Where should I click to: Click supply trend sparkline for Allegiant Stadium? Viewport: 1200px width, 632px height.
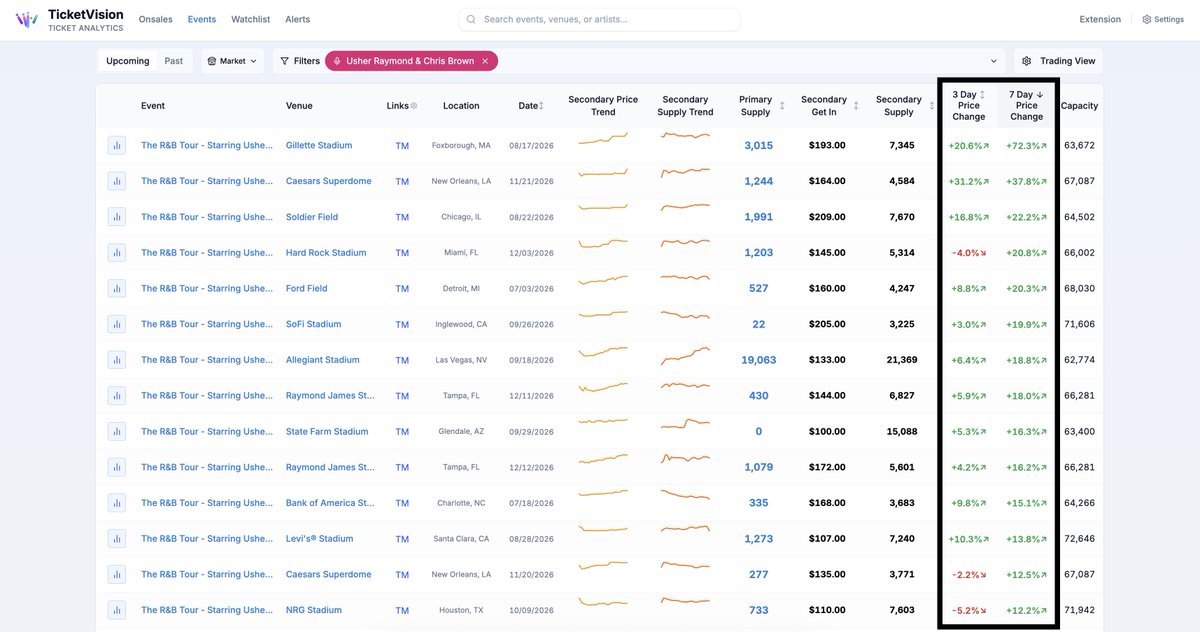(x=685, y=358)
